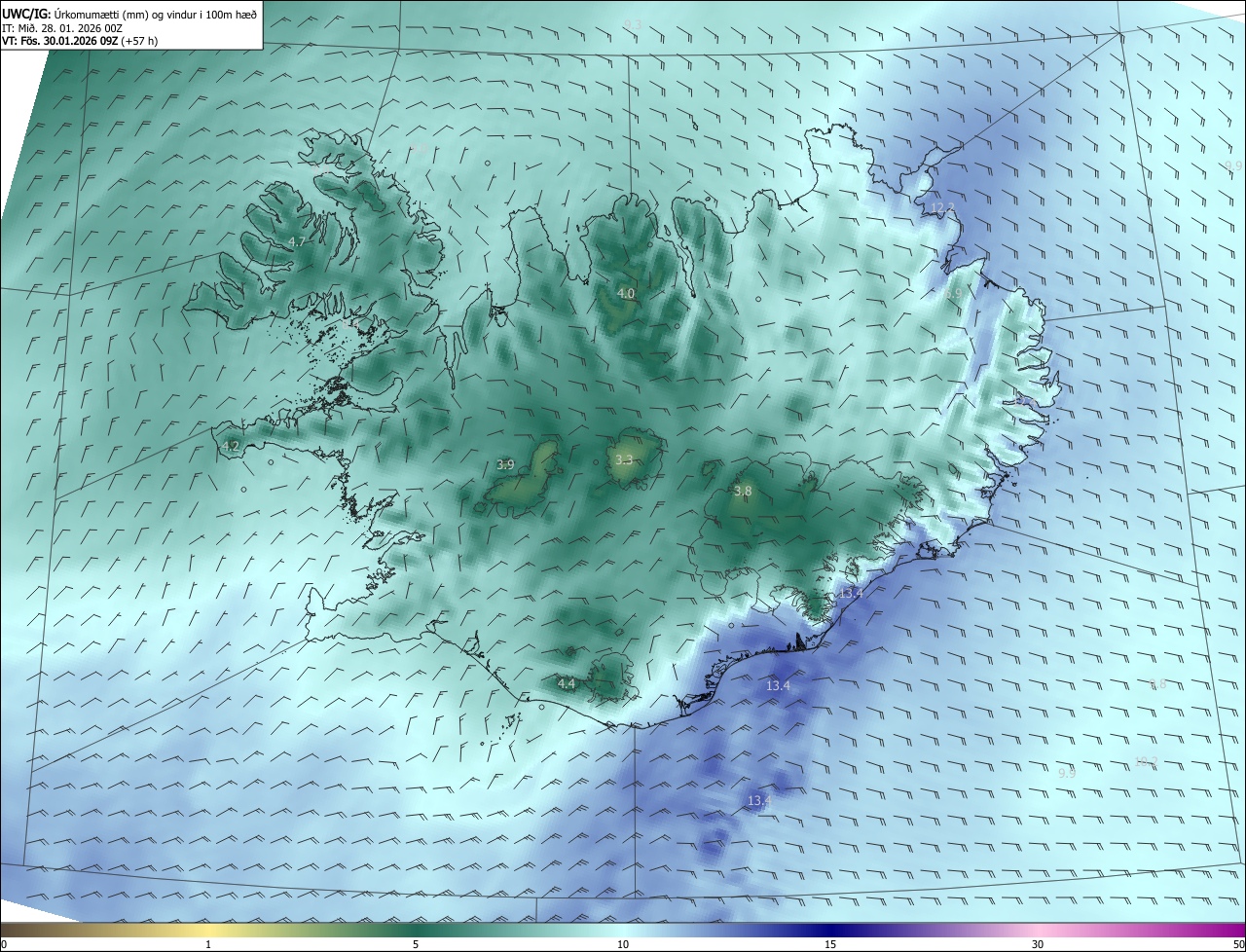Viewport: 1246px width, 952px height.
Task: Click the 'UWC/IG: Úrkomumætti (mm)' title line
Action: 131,14
